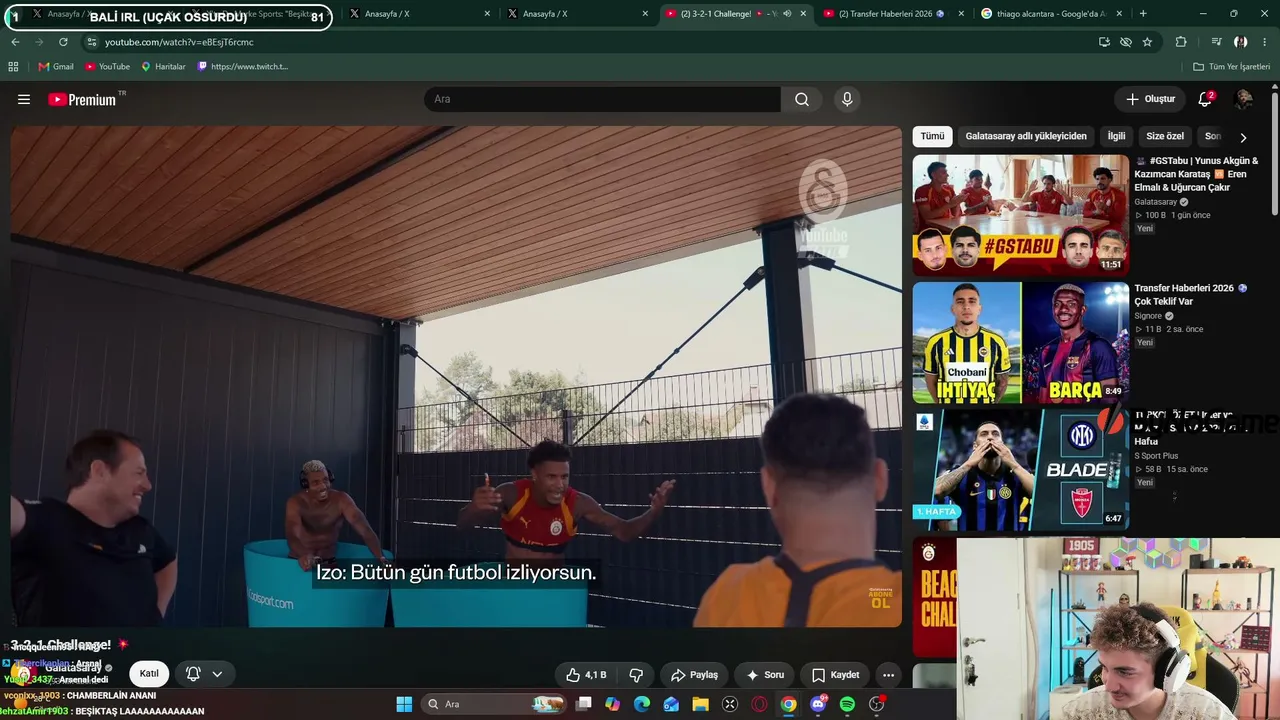Select the İlgili filter chip
The image size is (1280, 720).
(1116, 136)
